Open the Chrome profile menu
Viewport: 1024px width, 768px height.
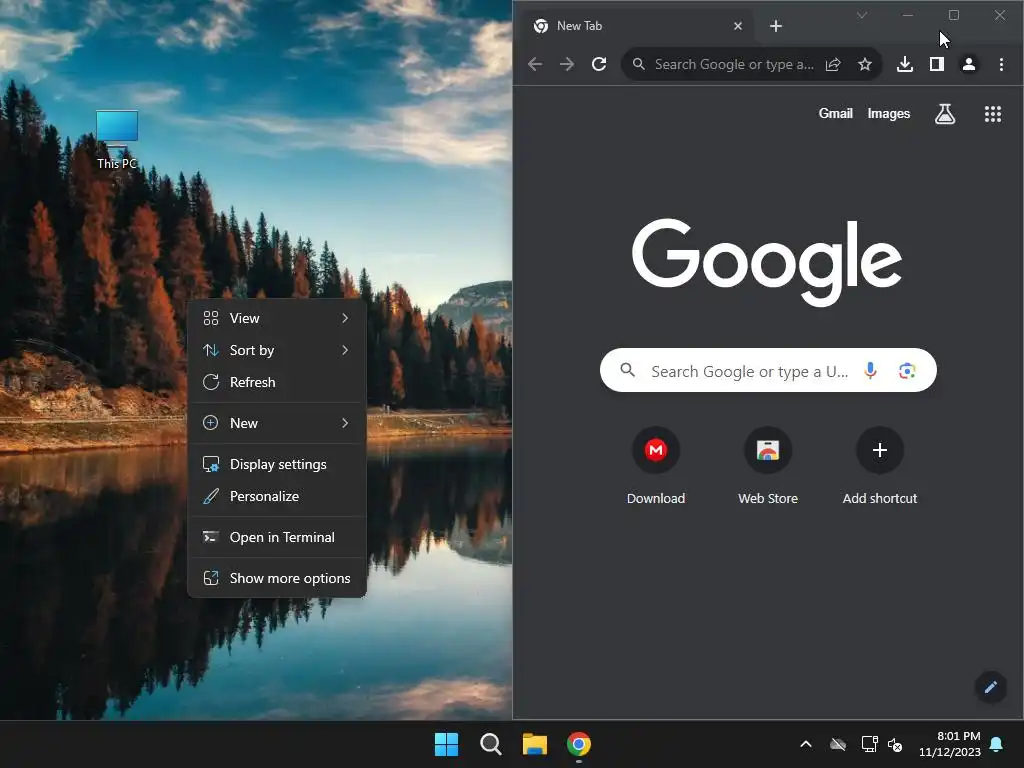click(x=968, y=64)
